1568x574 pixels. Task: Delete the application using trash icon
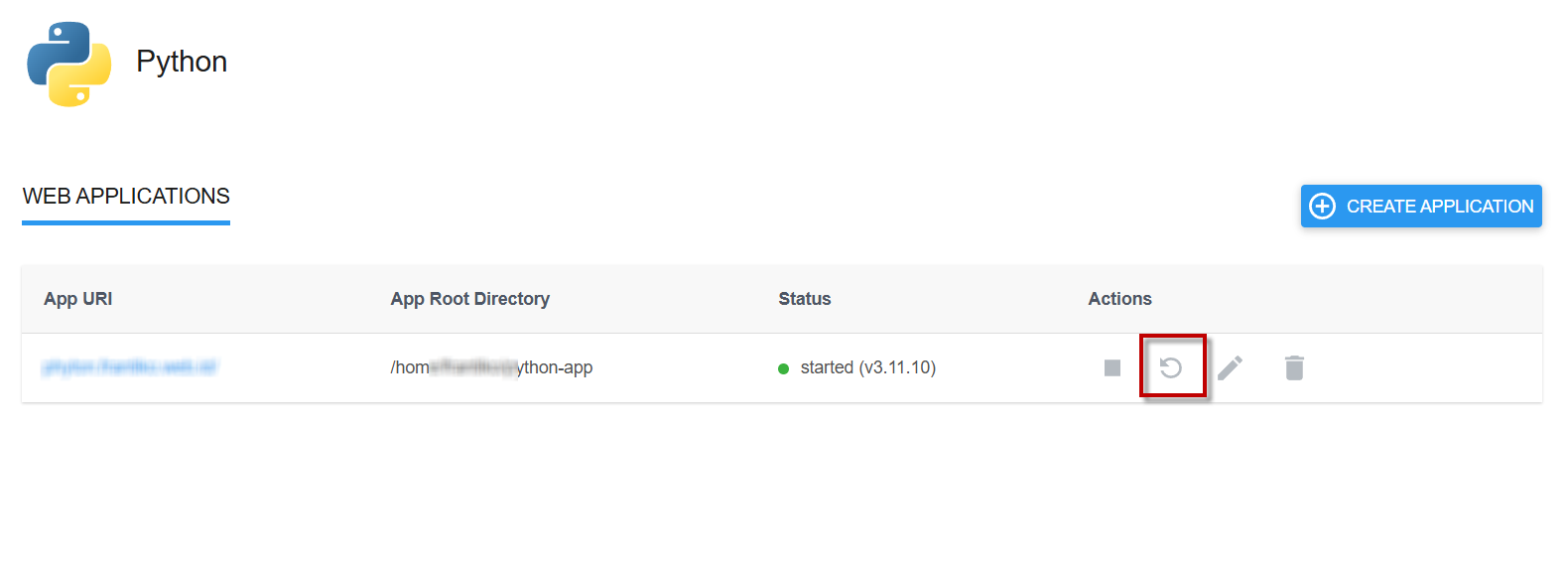(1294, 367)
